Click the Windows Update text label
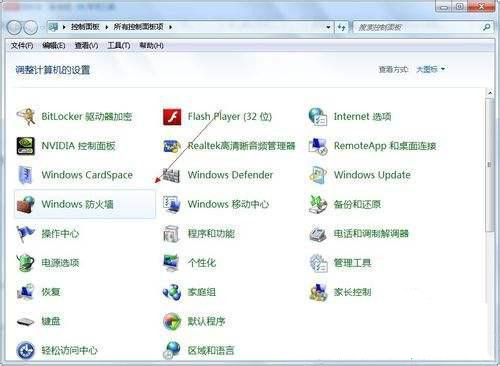Screen dimensions: 500x366 coord(372,175)
